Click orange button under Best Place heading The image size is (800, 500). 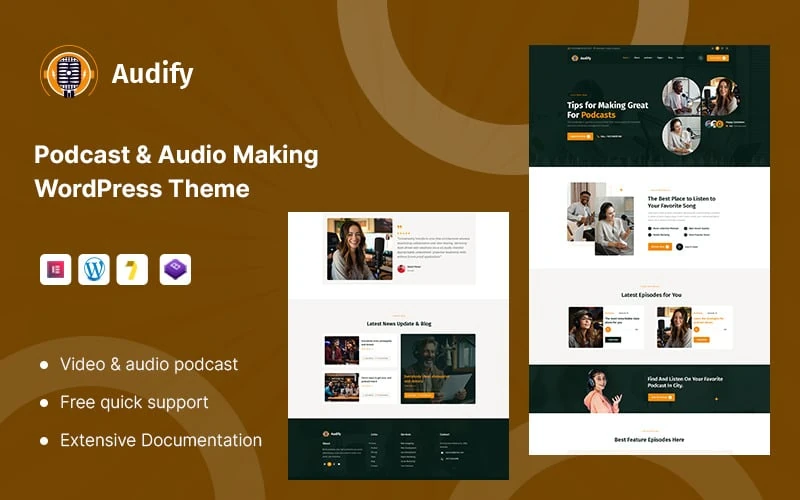660,246
